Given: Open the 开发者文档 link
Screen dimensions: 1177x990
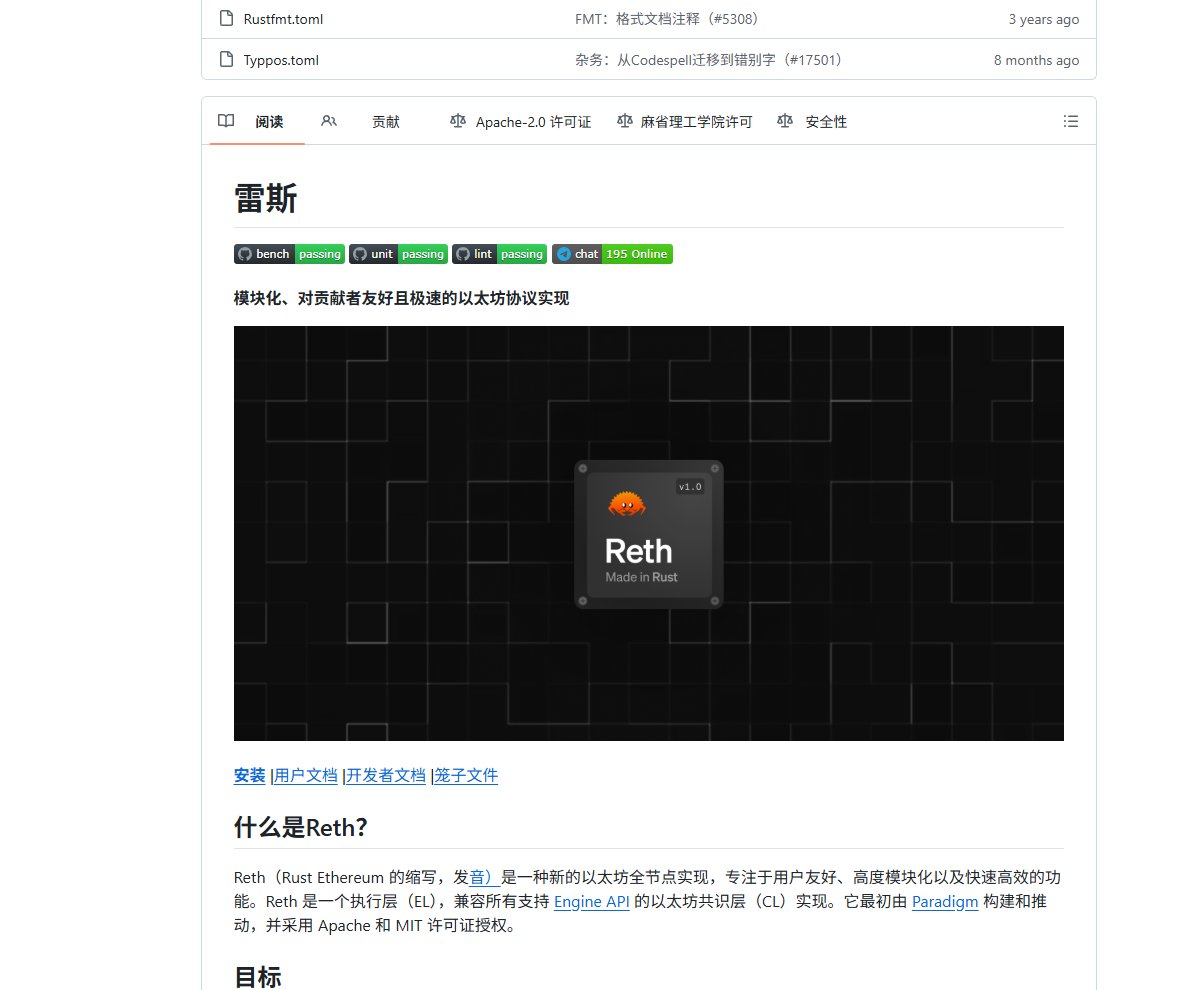Looking at the screenshot, I should 386,775.
